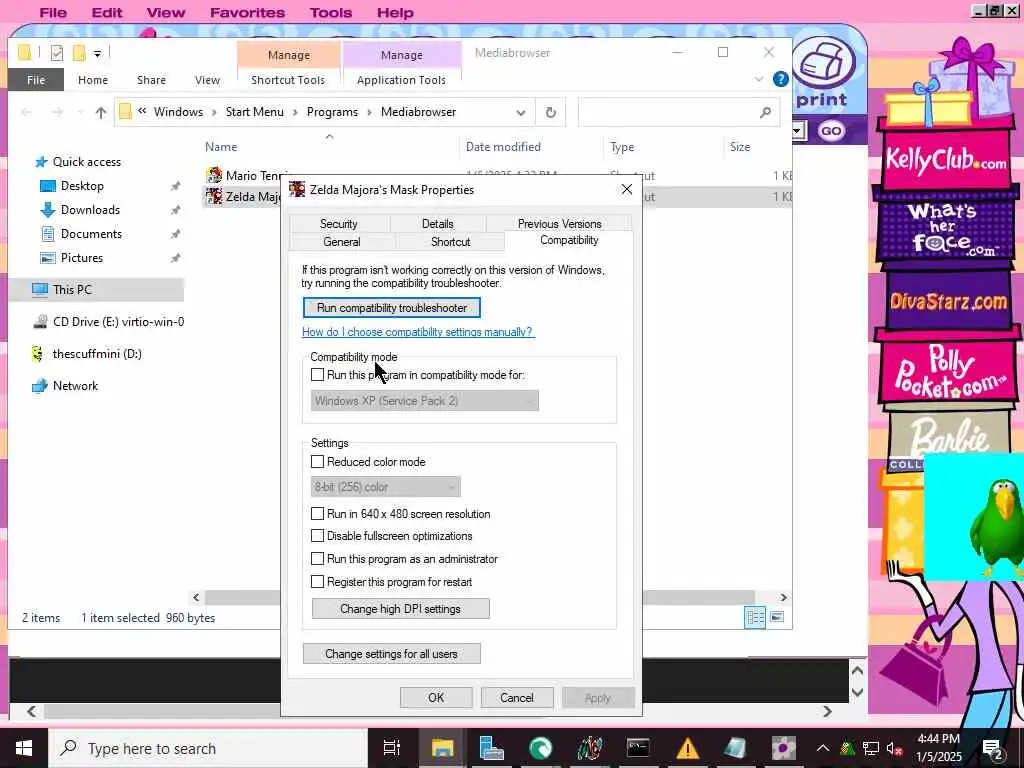Screen dimensions: 1024x768
Task: Open How do I choose compatibility settings link
Action: [418, 332]
